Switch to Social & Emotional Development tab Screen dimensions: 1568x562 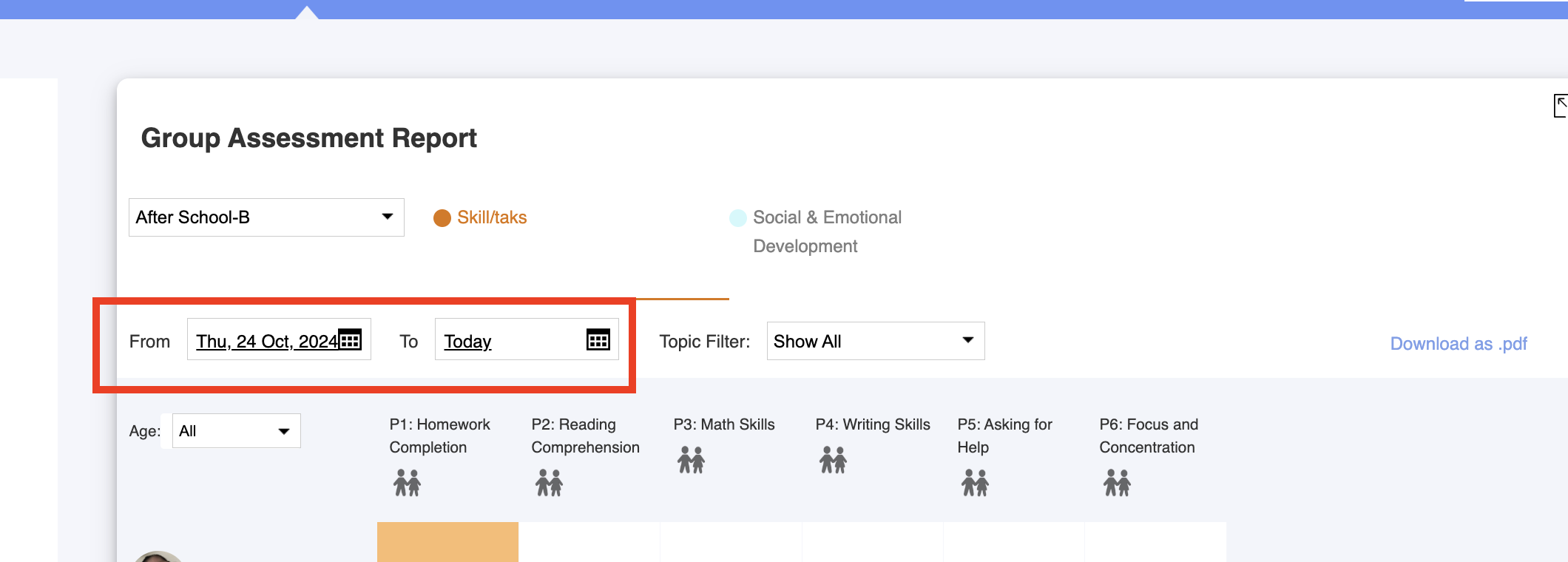[816, 231]
